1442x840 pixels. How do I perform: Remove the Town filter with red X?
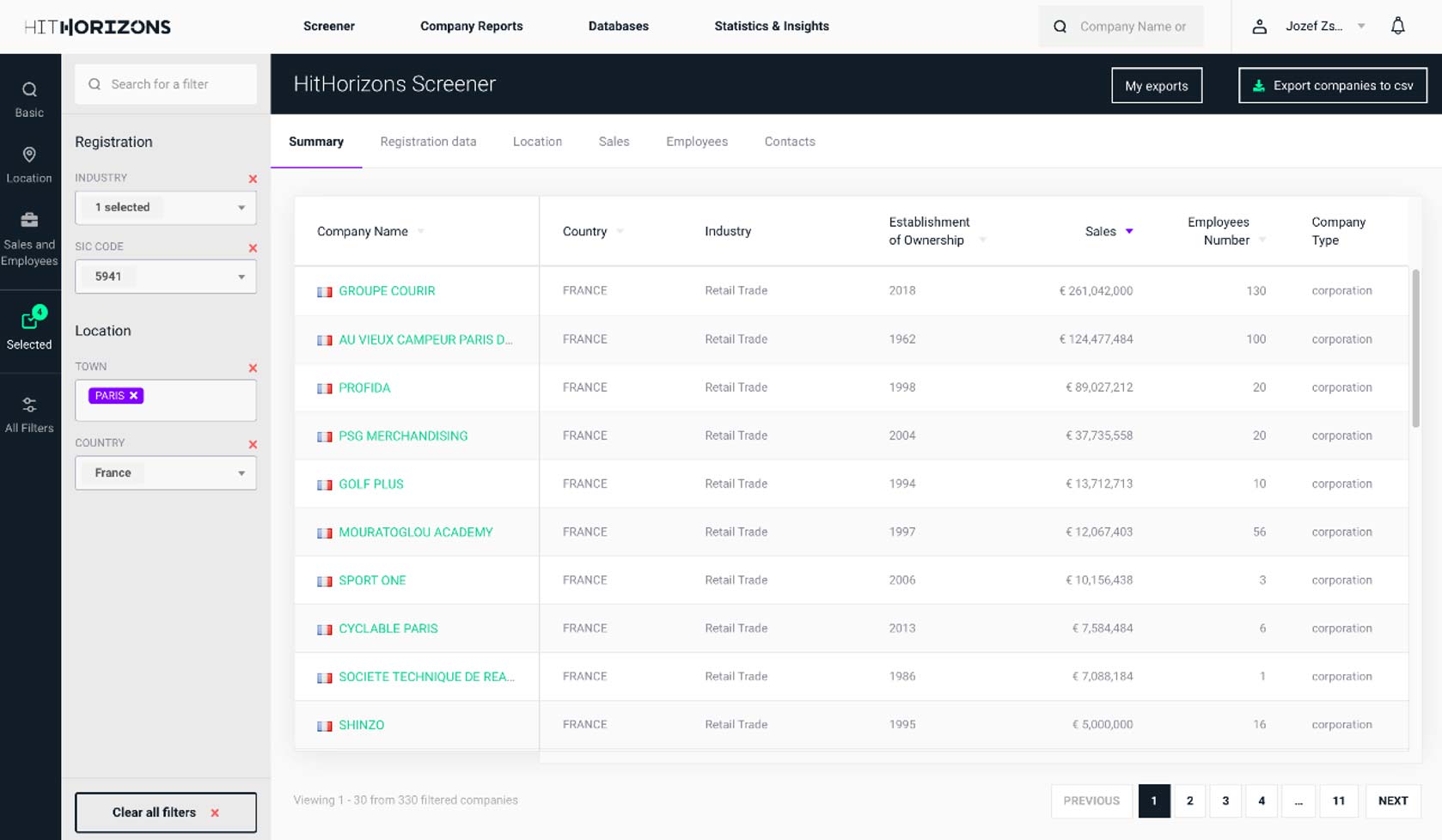click(x=253, y=368)
